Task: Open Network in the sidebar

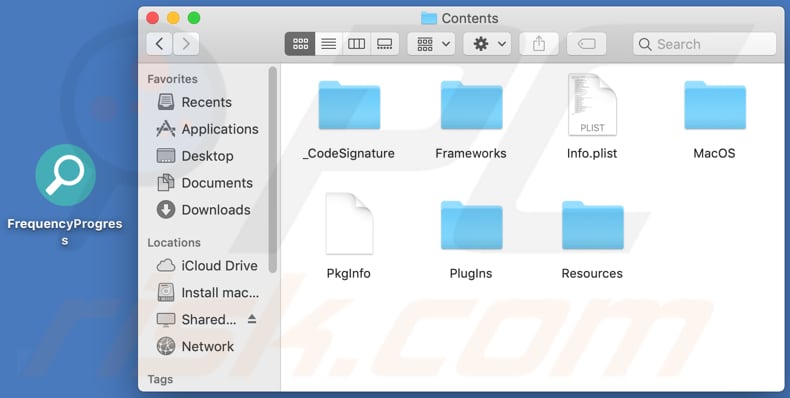Action: pos(195,347)
